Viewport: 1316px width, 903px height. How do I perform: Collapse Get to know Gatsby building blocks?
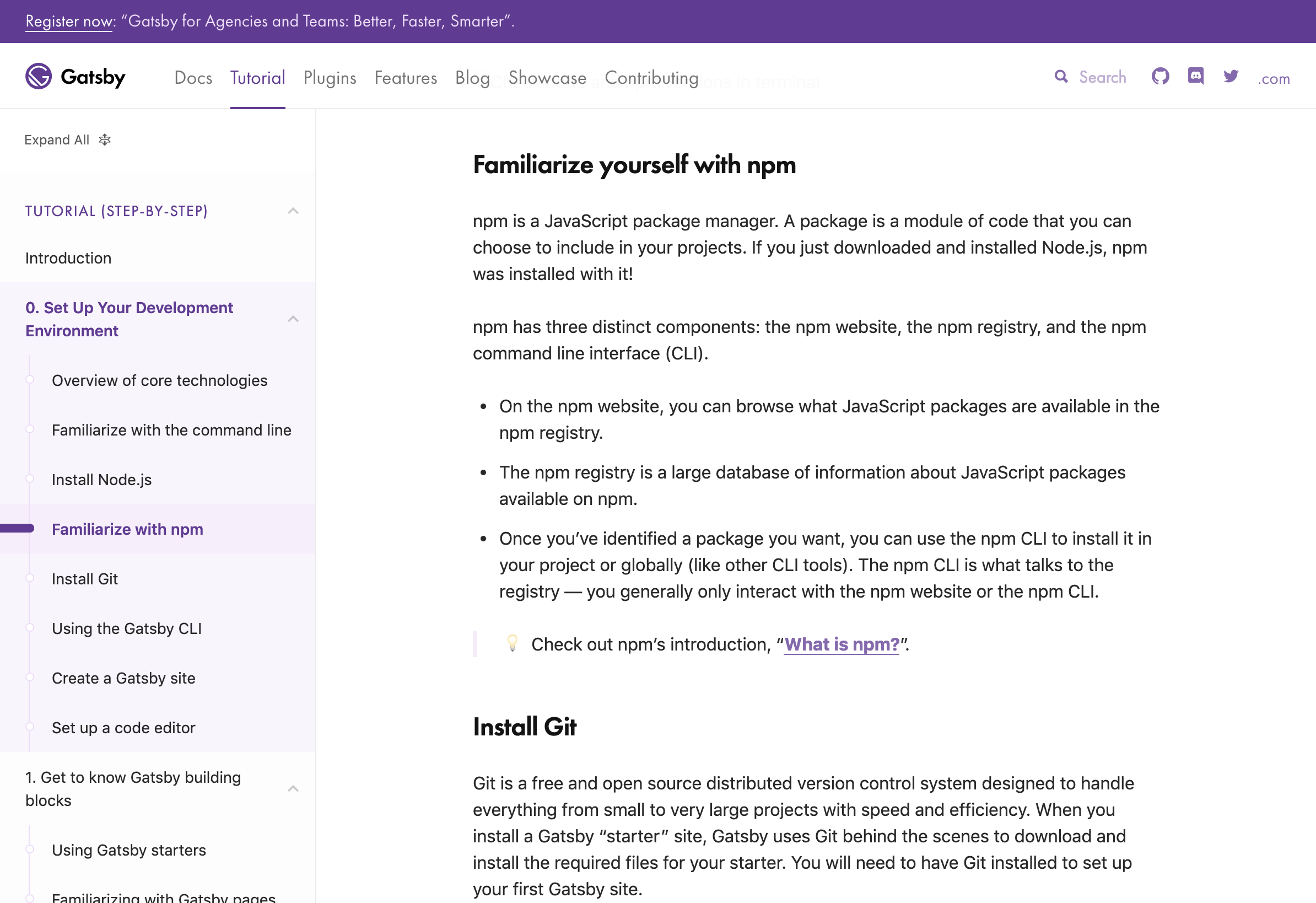[293, 788]
